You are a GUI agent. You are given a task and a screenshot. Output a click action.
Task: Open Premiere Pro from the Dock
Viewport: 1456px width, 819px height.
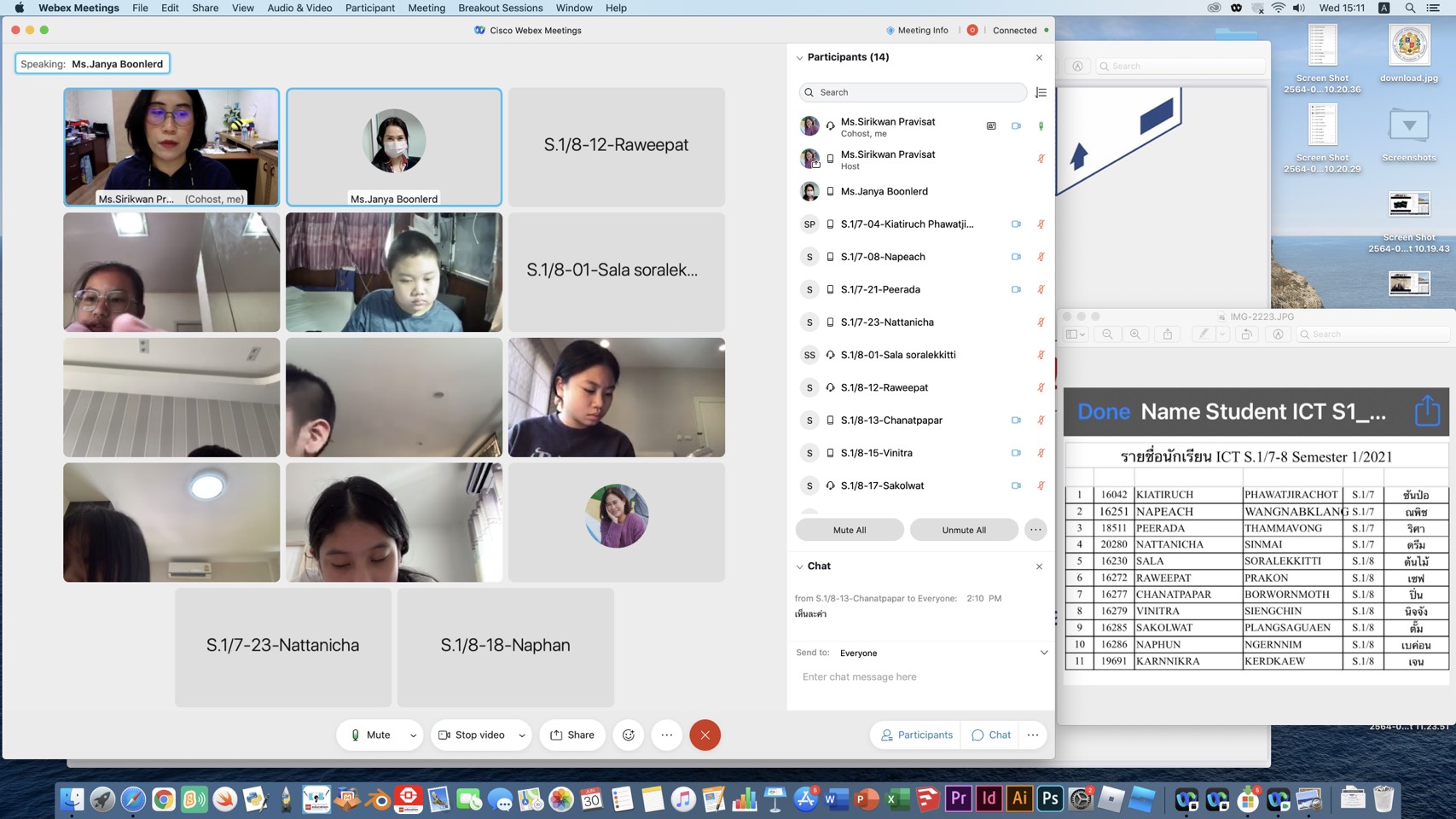click(x=958, y=799)
